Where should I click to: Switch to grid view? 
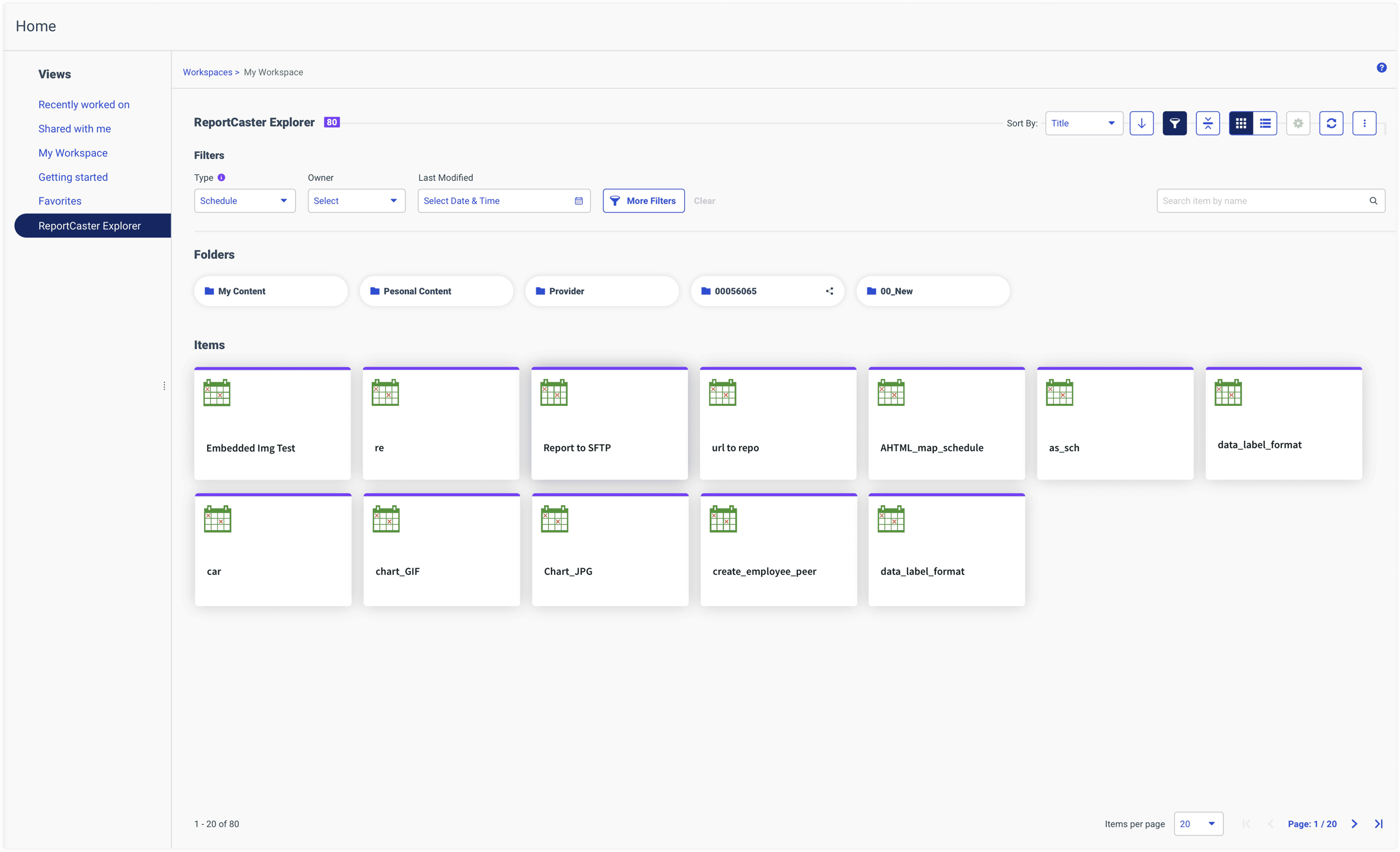click(1240, 123)
